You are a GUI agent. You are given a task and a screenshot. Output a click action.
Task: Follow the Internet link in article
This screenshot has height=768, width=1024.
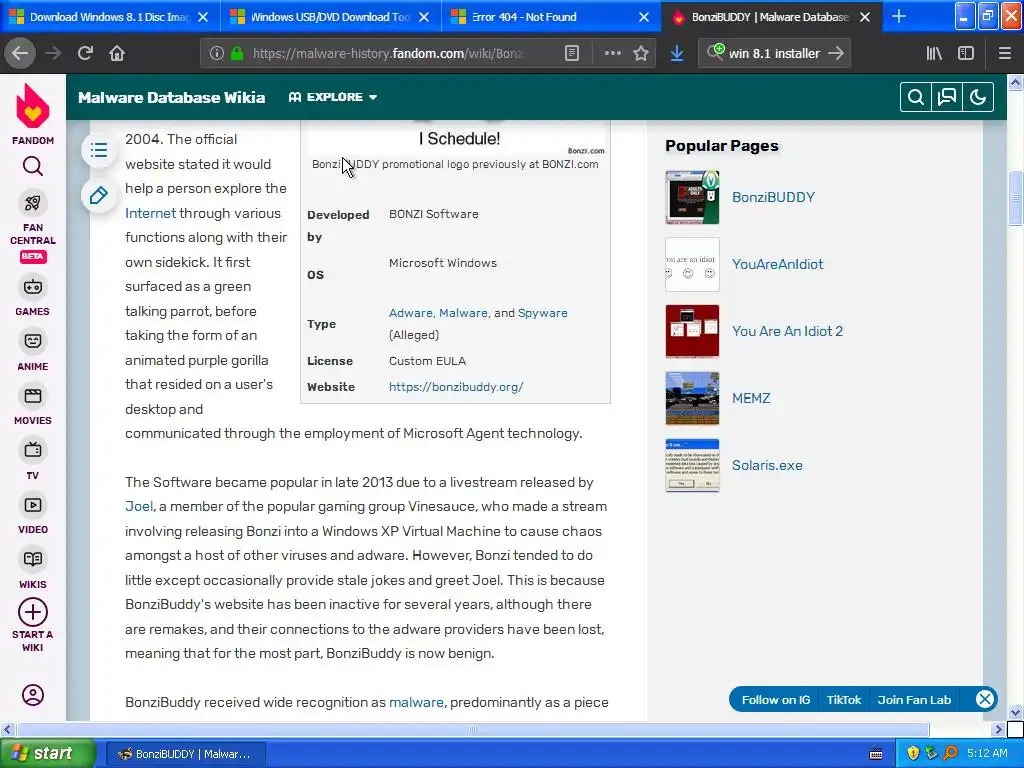pyautogui.click(x=150, y=213)
